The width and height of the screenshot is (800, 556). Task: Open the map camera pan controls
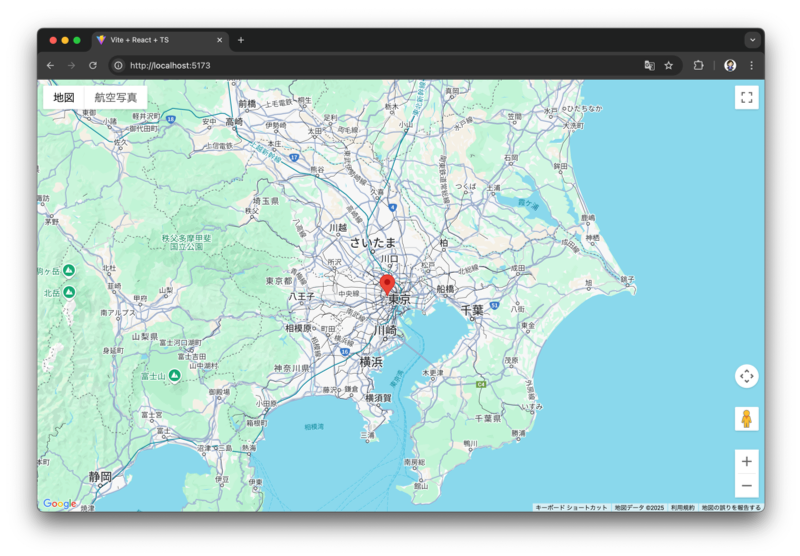coord(746,376)
